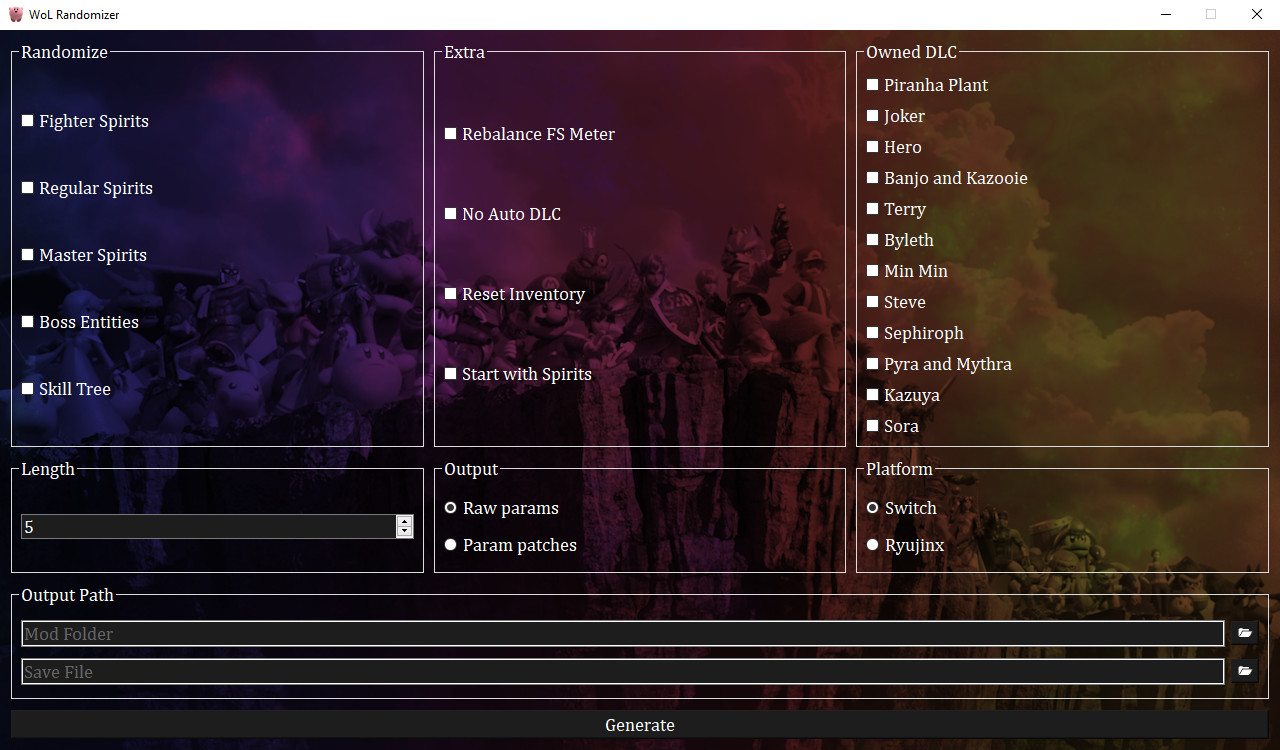The height and width of the screenshot is (750, 1280).
Task: Mark Min Min as owned DLC
Action: click(x=873, y=271)
